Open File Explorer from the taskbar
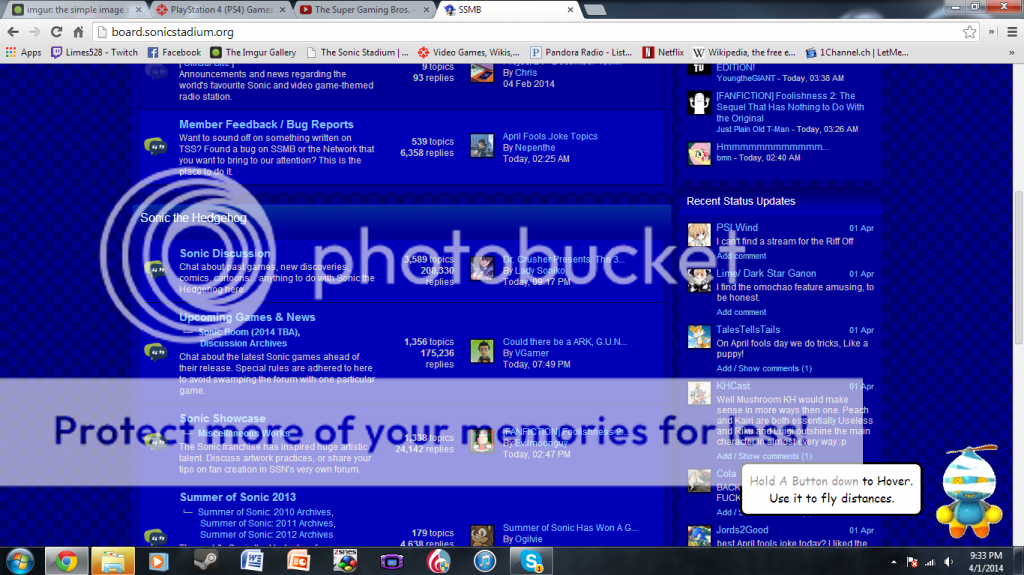 point(112,561)
